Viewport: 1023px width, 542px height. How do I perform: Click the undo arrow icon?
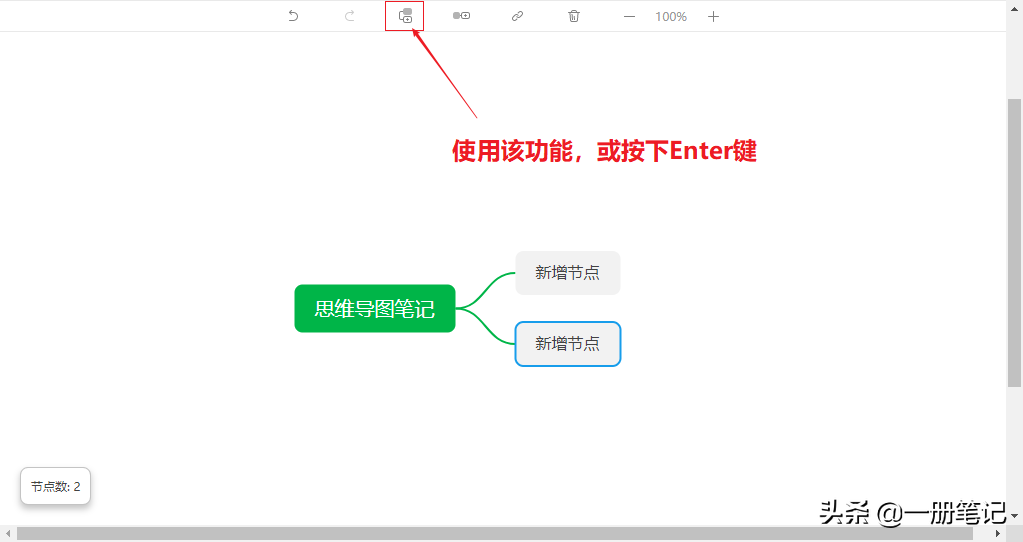pyautogui.click(x=293, y=16)
